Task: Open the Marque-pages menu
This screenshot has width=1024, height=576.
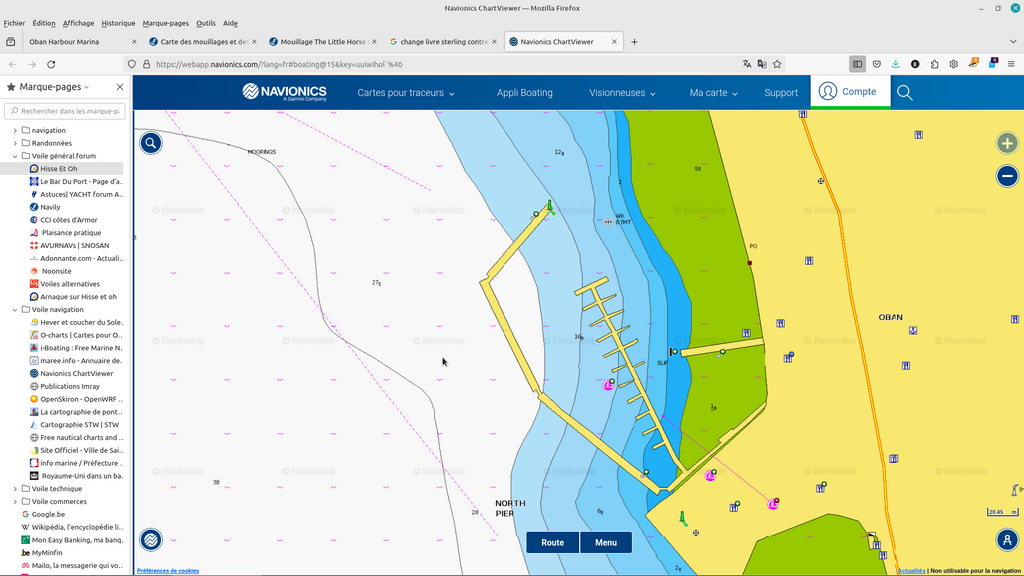Action: coord(165,23)
